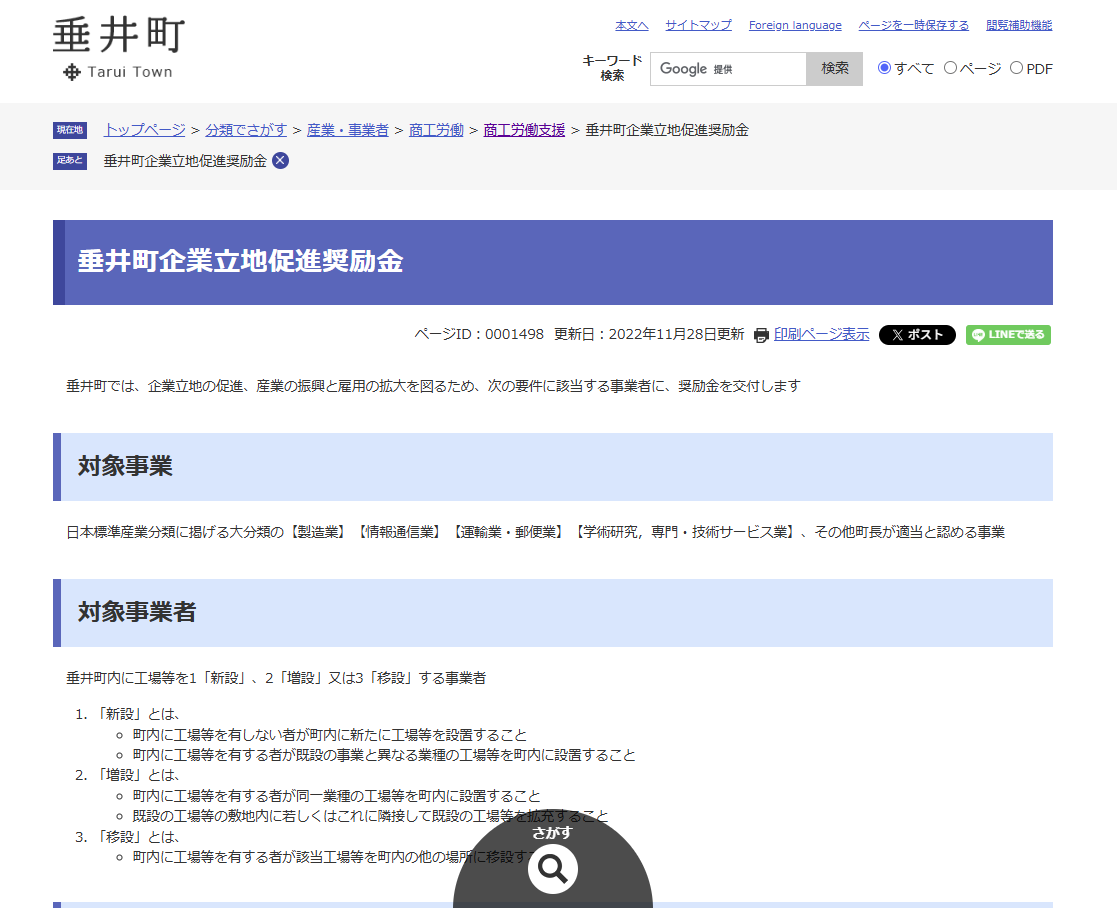
Task: Select the すべて search scope radio
Action: click(884, 68)
